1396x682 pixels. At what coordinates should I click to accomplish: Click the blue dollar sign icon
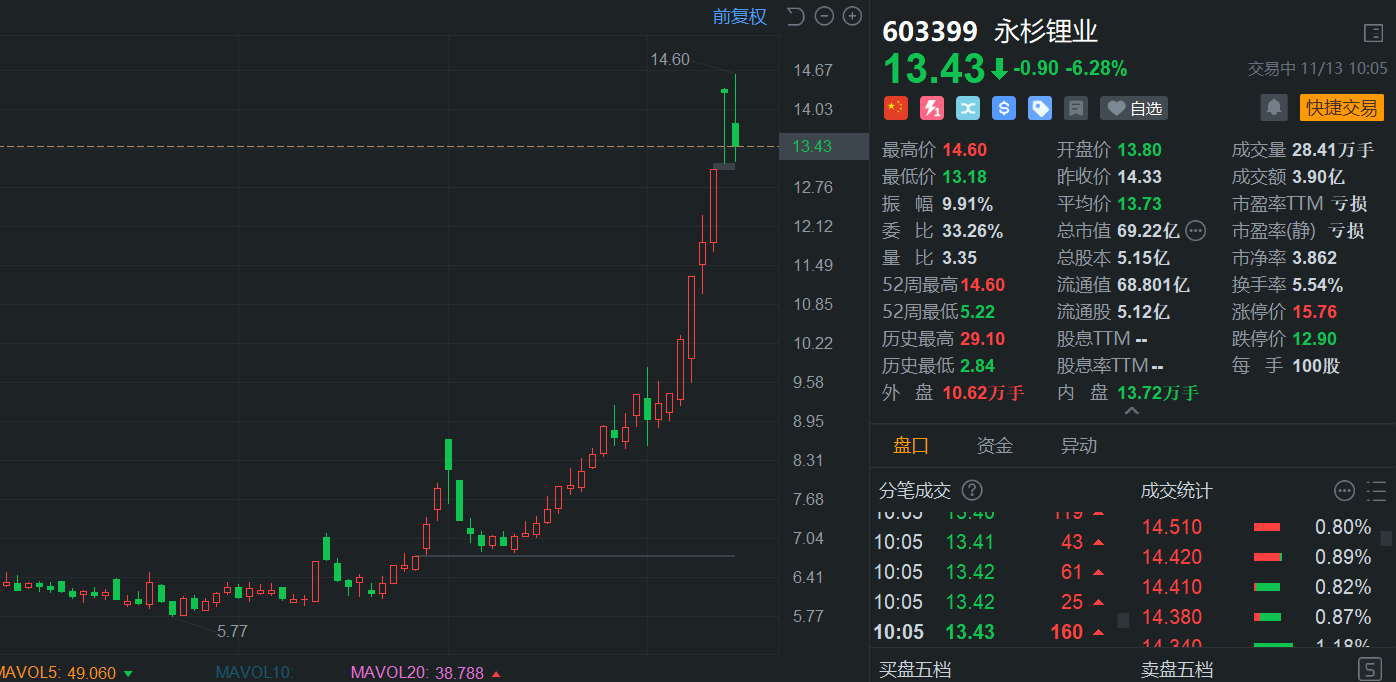(1003, 107)
